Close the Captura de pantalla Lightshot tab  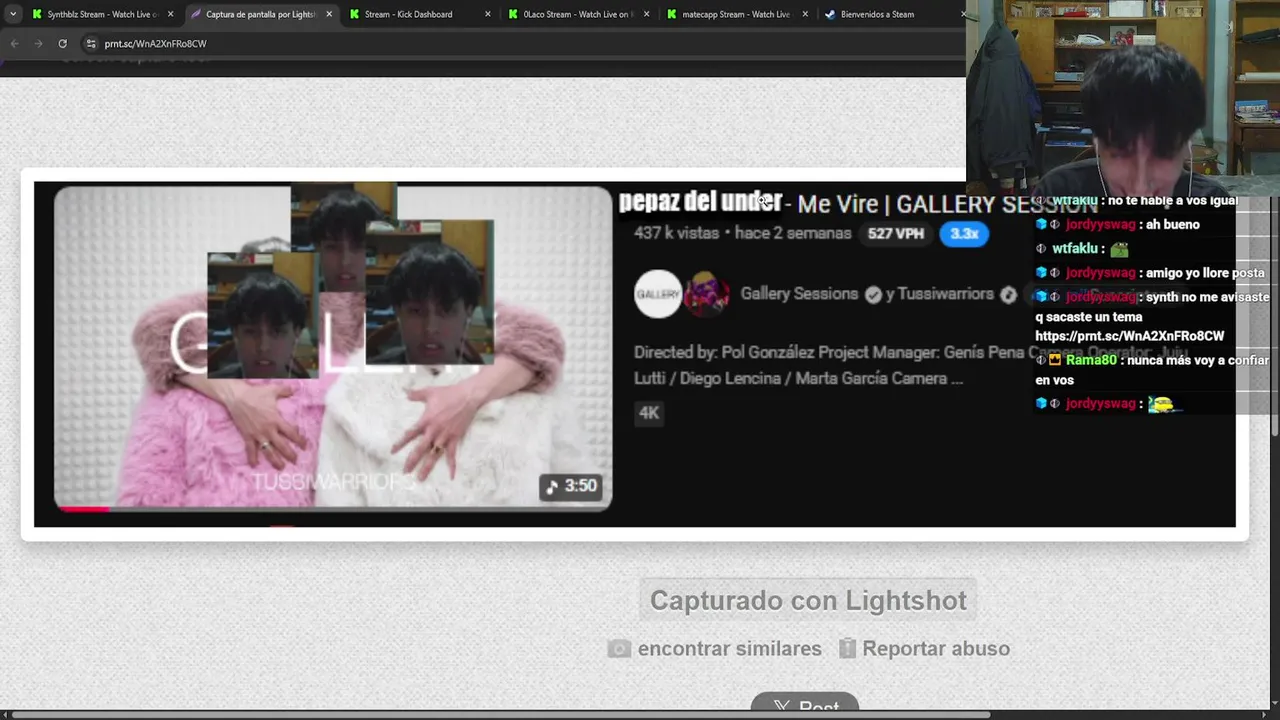click(x=329, y=14)
